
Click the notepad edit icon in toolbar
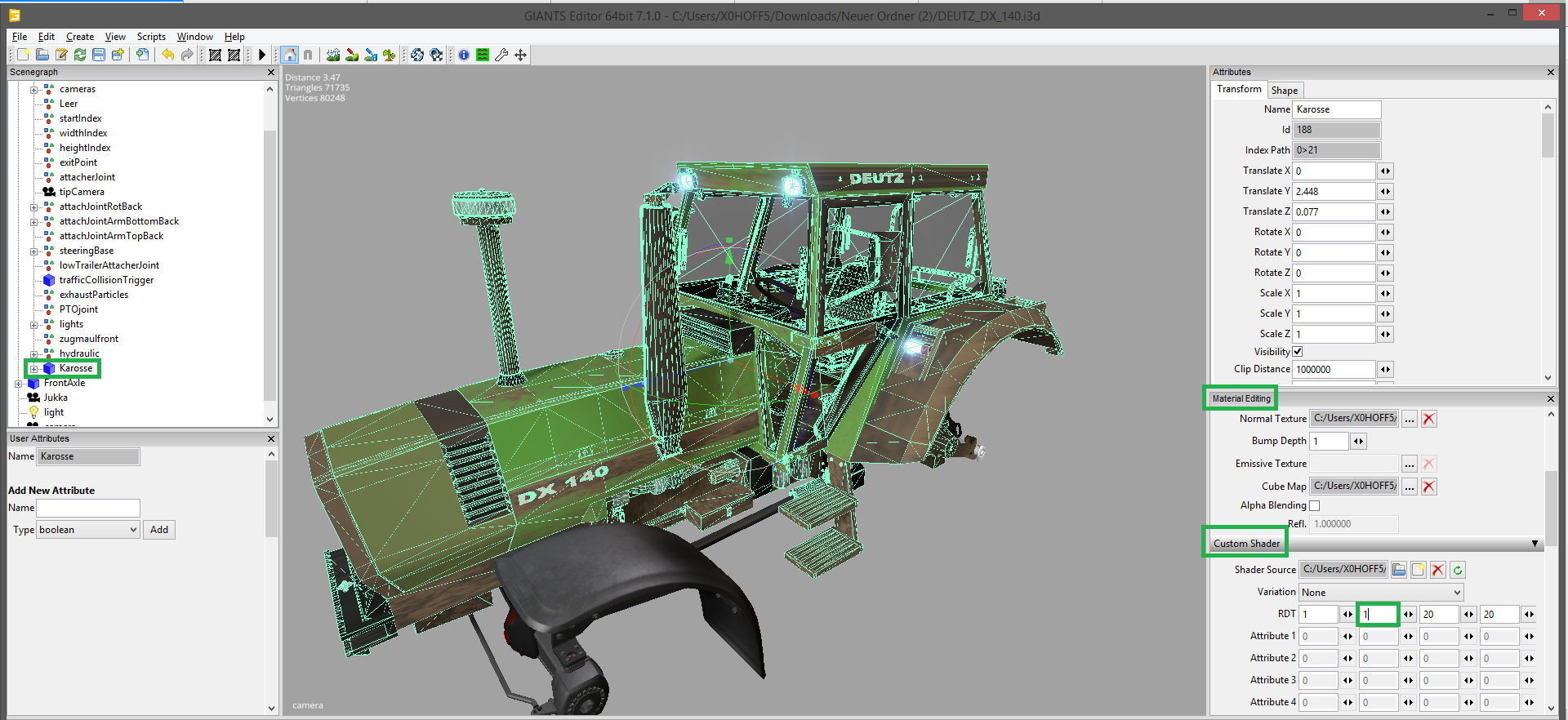pyautogui.click(x=61, y=55)
